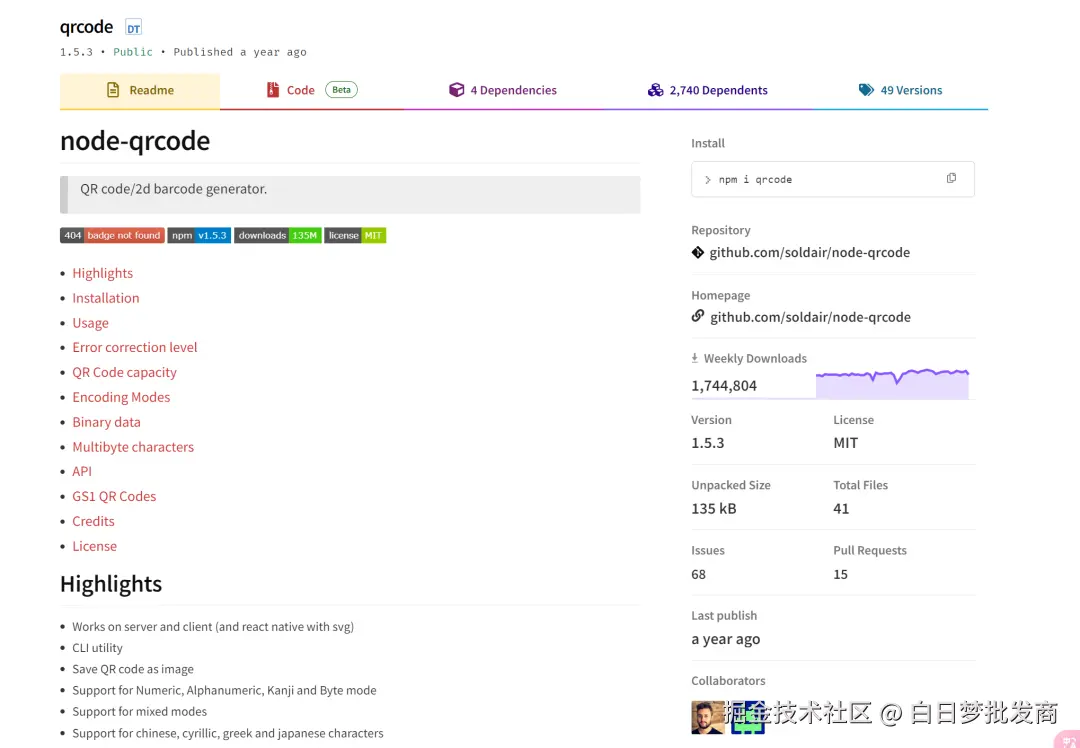
Task: Click the license MIT badge
Action: point(355,236)
